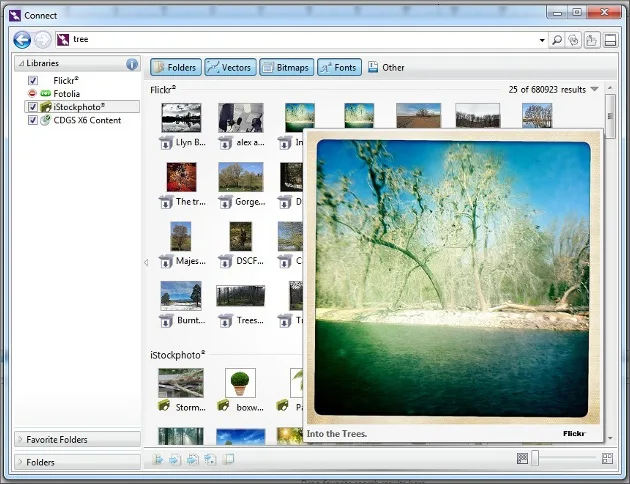This screenshot has width=630, height=484.
Task: Click the thumbnail size slider handle
Action: pos(535,458)
